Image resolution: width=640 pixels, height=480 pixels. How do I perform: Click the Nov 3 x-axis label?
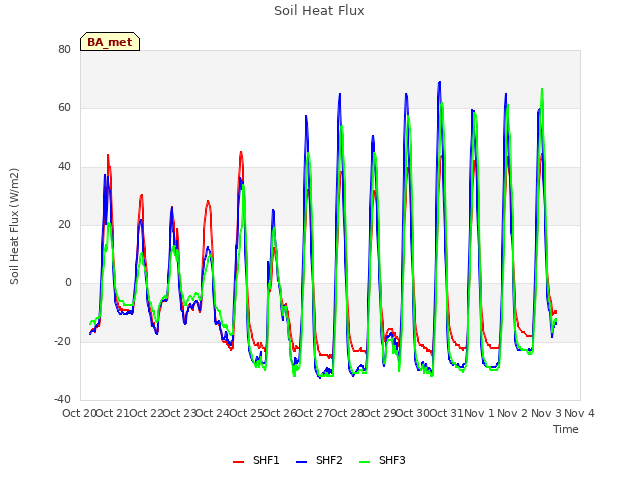click(546, 413)
